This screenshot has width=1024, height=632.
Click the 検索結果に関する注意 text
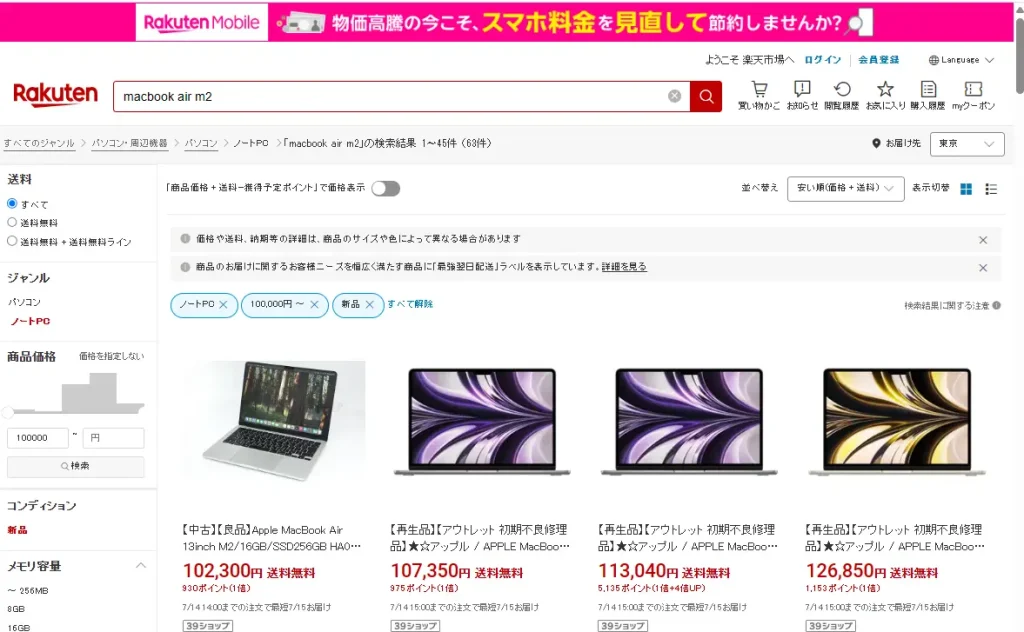947,306
